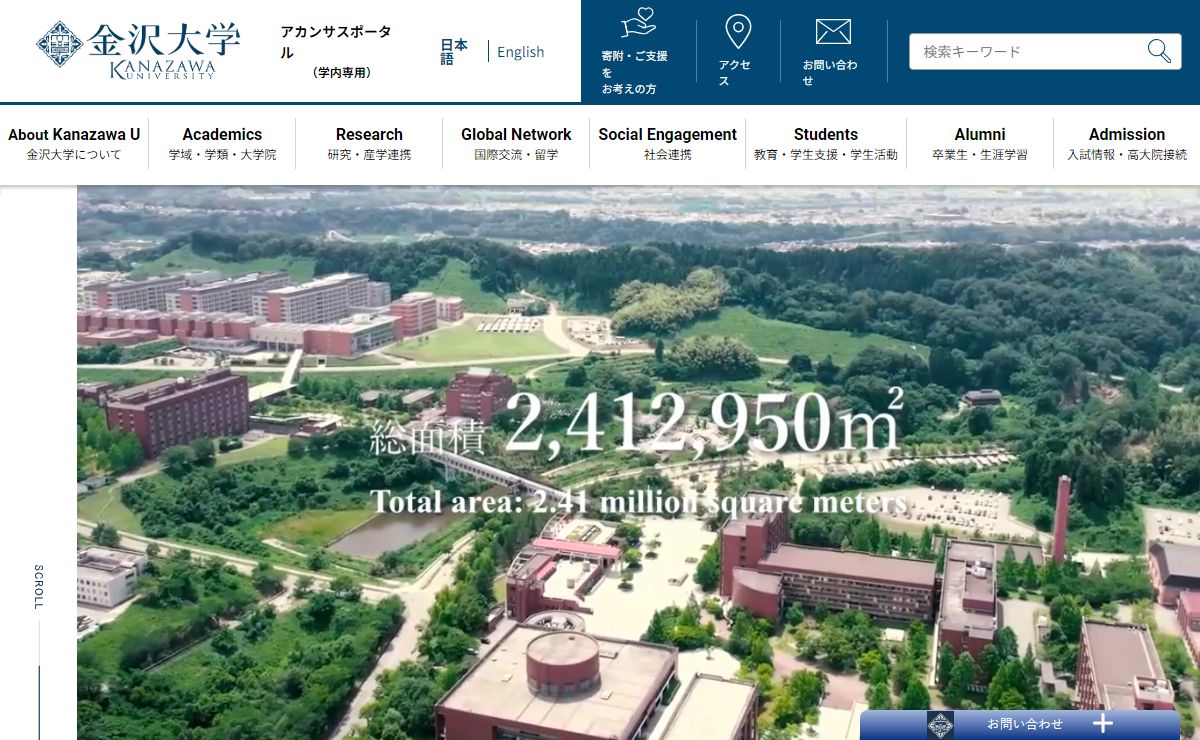1200x740 pixels.
Task: Open the アクセス text link
Action: click(735, 72)
